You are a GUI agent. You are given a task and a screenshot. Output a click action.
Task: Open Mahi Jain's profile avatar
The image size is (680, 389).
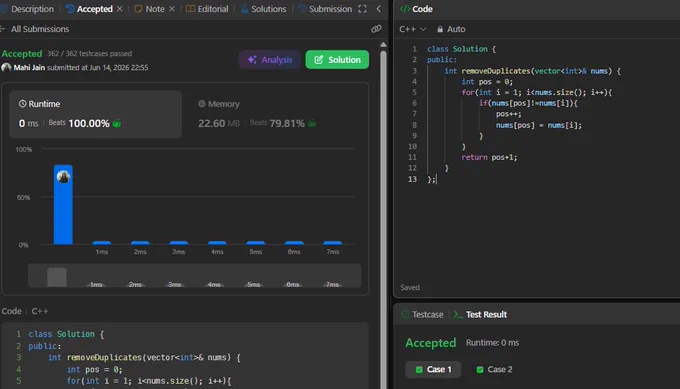pos(6,68)
